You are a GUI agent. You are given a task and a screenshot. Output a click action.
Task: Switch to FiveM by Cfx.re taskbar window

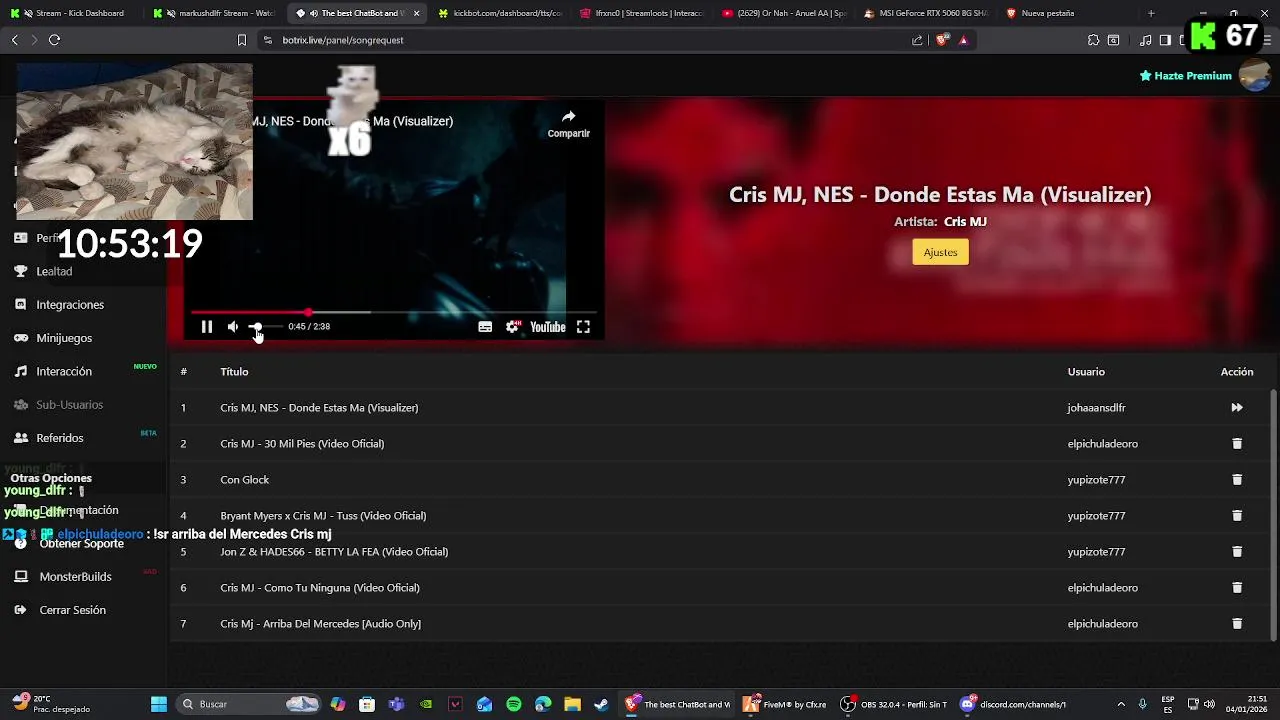pos(785,704)
